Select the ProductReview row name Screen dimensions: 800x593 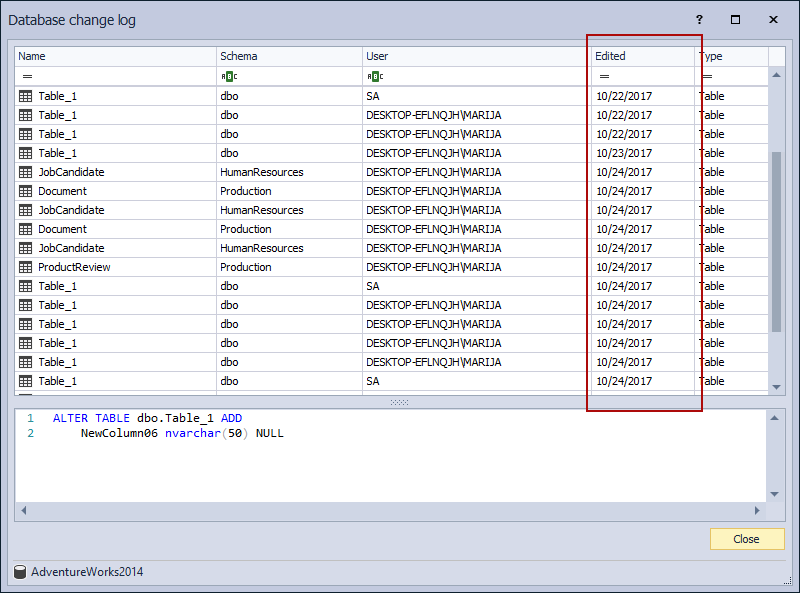pyautogui.click(x=74, y=267)
